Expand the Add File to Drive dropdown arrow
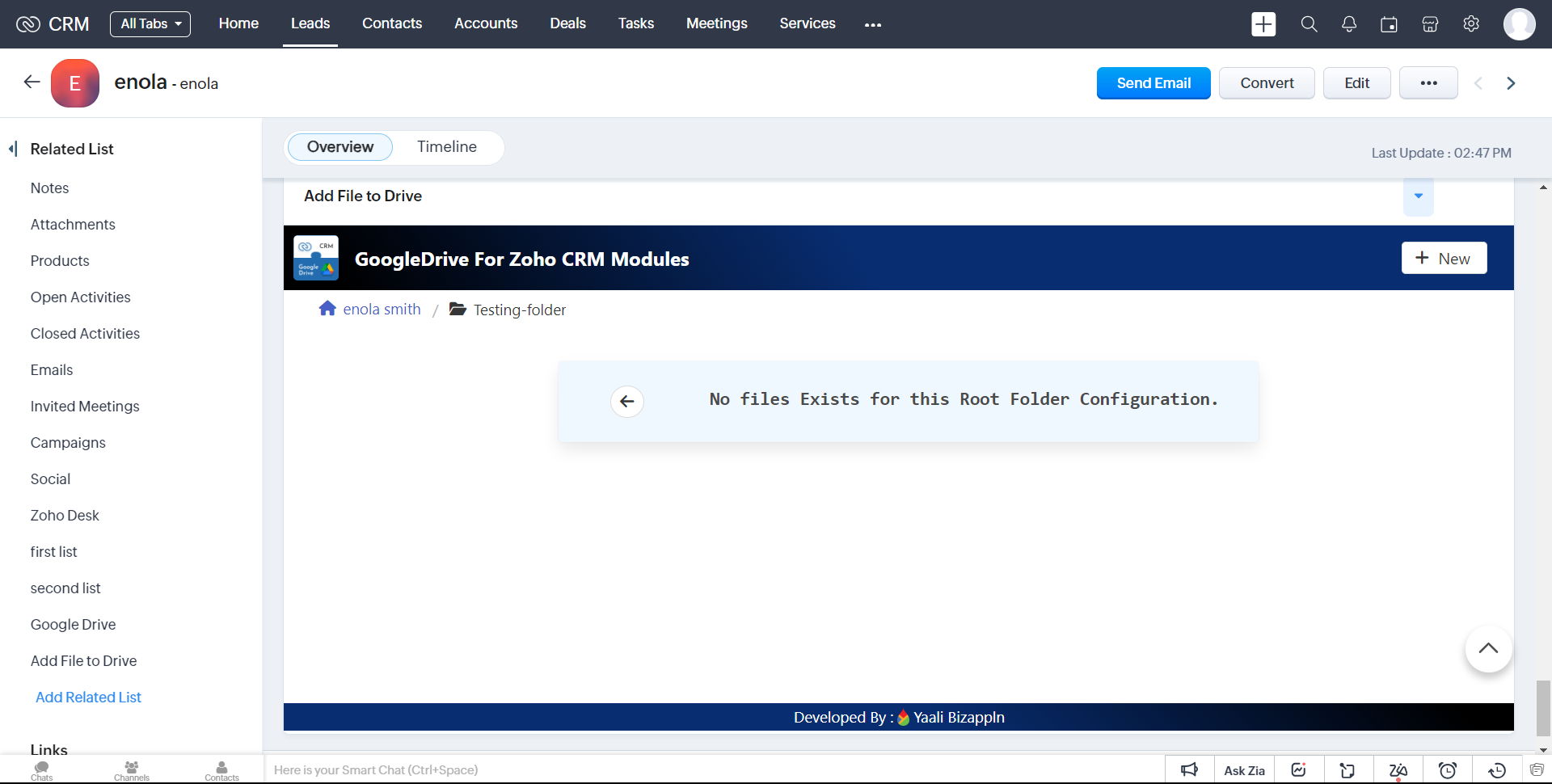This screenshot has width=1552, height=784. point(1418,196)
